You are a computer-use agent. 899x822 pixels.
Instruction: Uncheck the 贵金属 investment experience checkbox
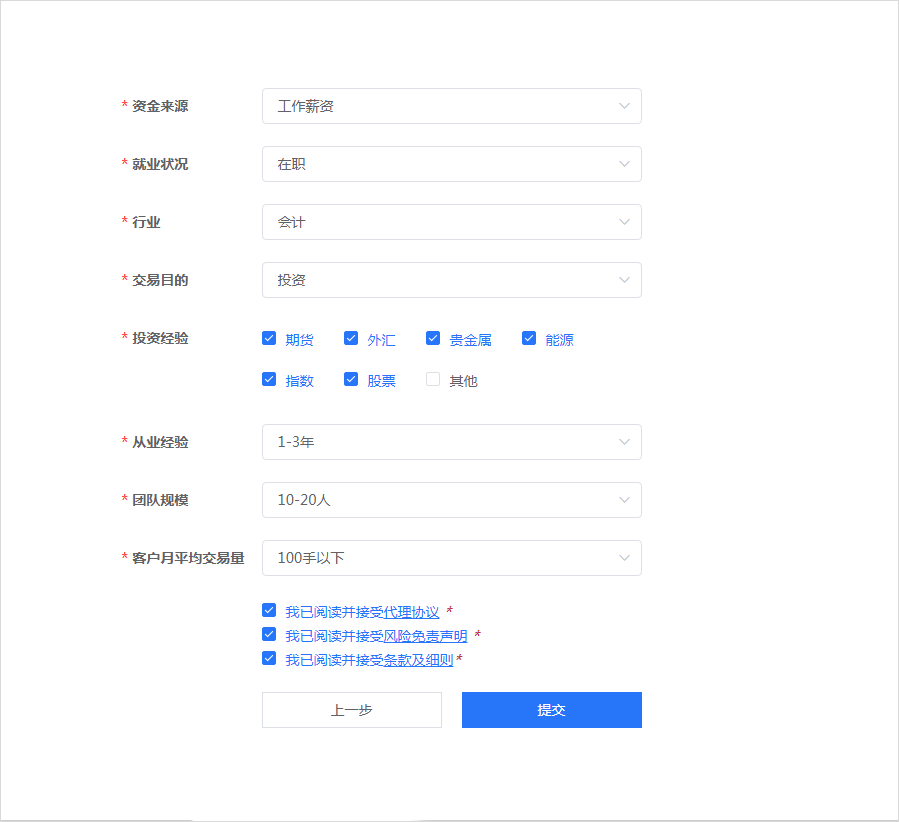click(x=432, y=339)
